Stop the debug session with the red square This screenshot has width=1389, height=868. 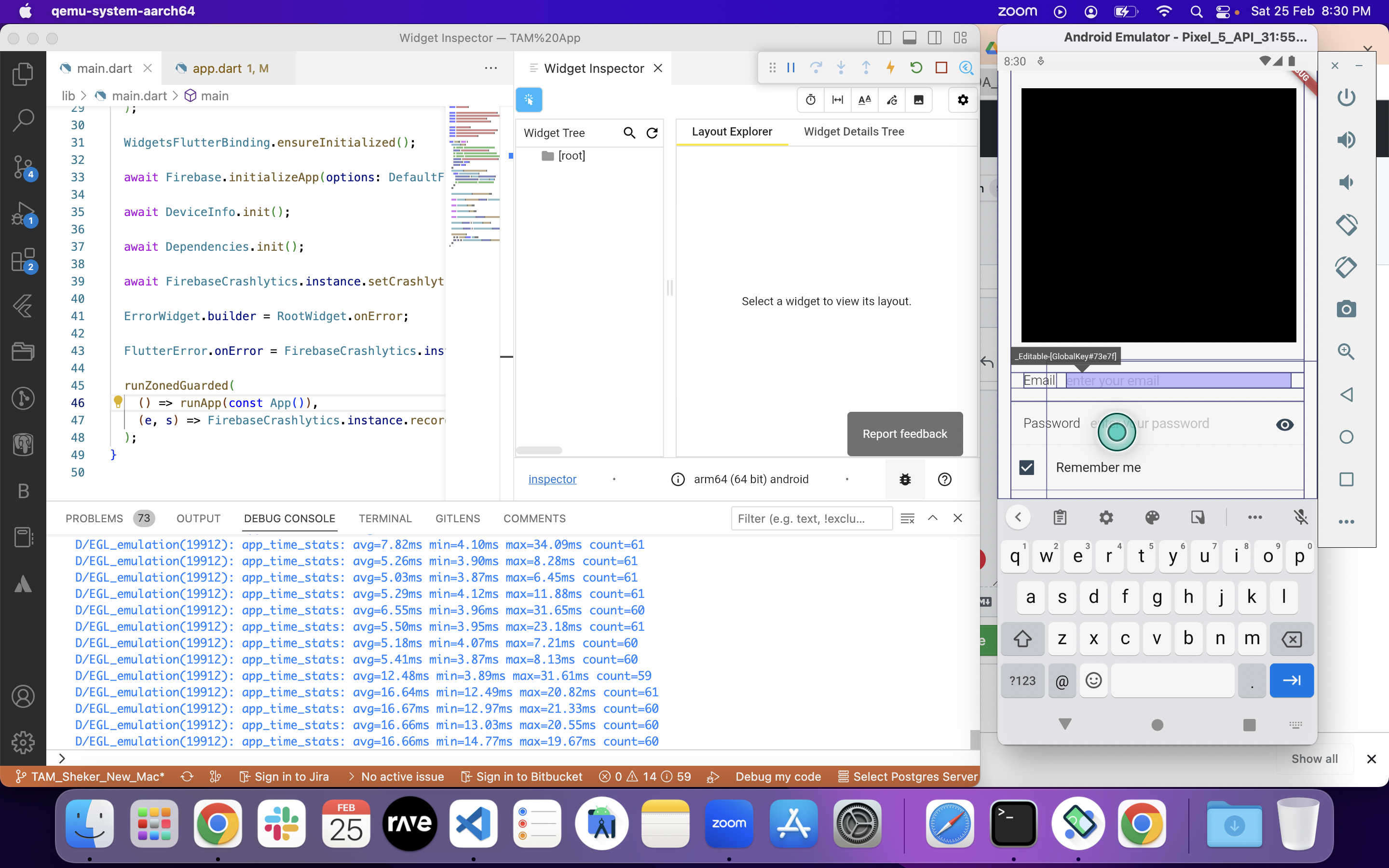(941, 67)
